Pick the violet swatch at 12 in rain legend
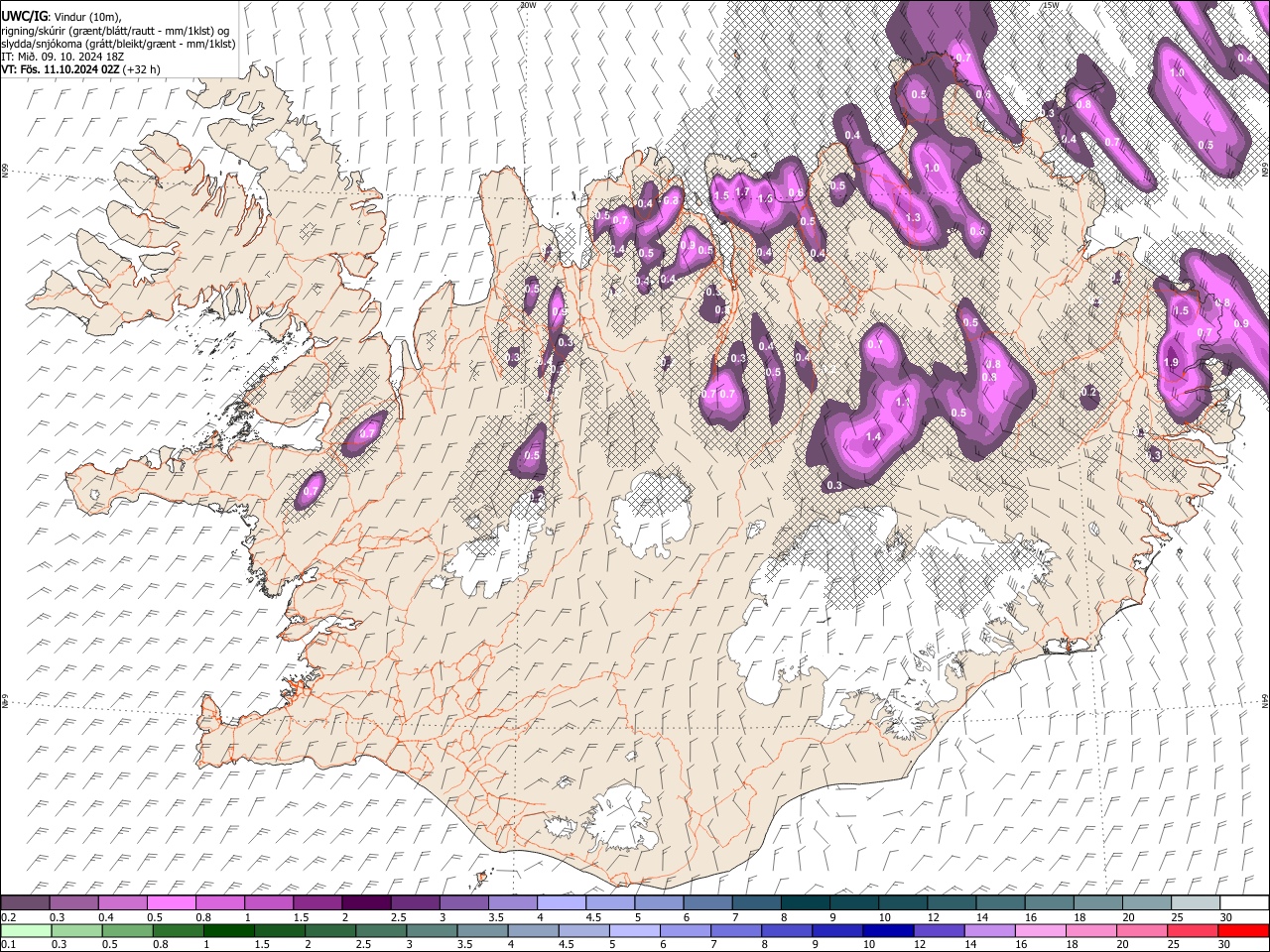The width and height of the screenshot is (1270, 952). point(938,930)
